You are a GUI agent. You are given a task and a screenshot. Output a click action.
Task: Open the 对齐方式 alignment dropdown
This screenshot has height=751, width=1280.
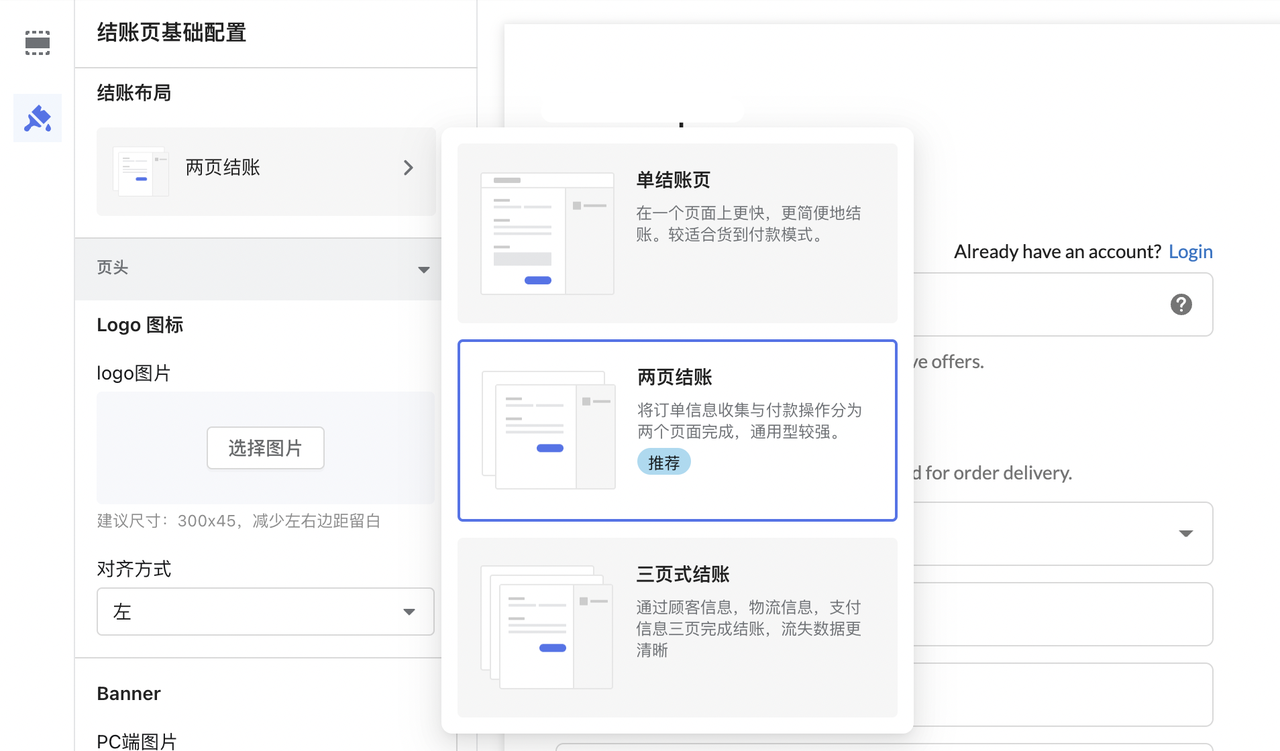coord(265,611)
